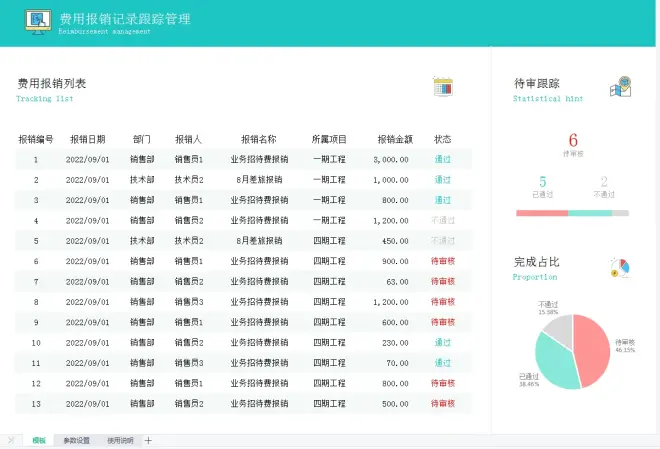Viewport: 660px width, 449px height.
Task: Click the red segment of the progress bar
Action: pos(541,213)
